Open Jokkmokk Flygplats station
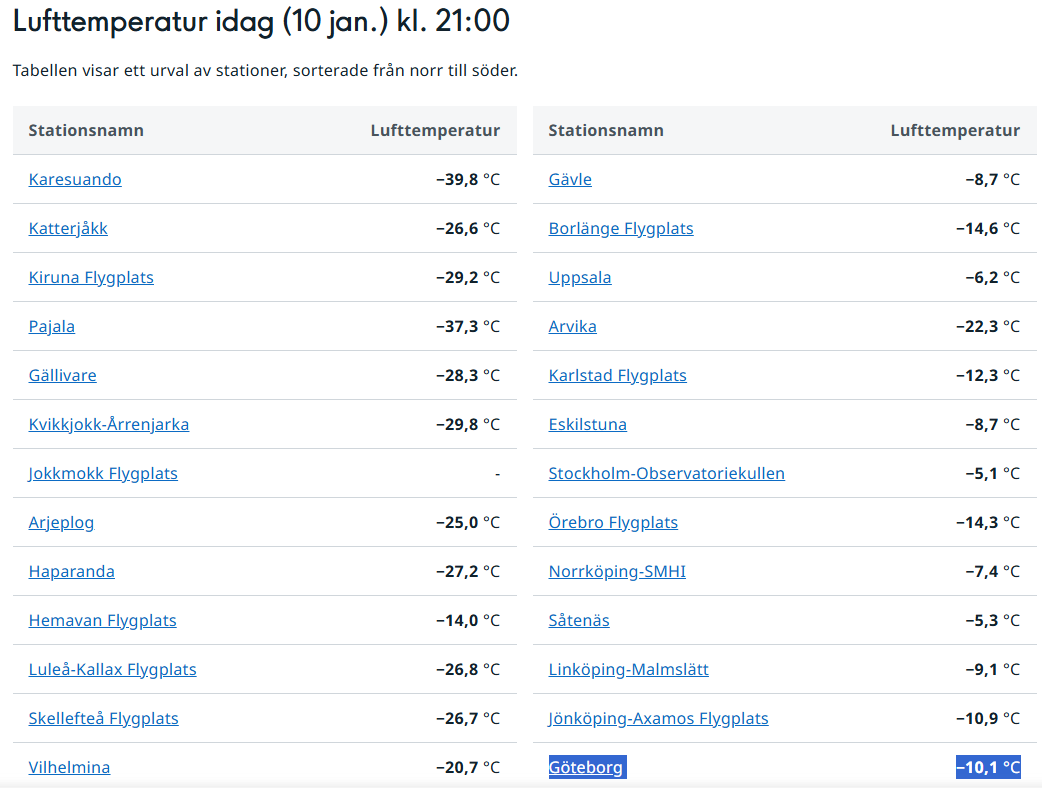1042x802 pixels. tap(103, 474)
